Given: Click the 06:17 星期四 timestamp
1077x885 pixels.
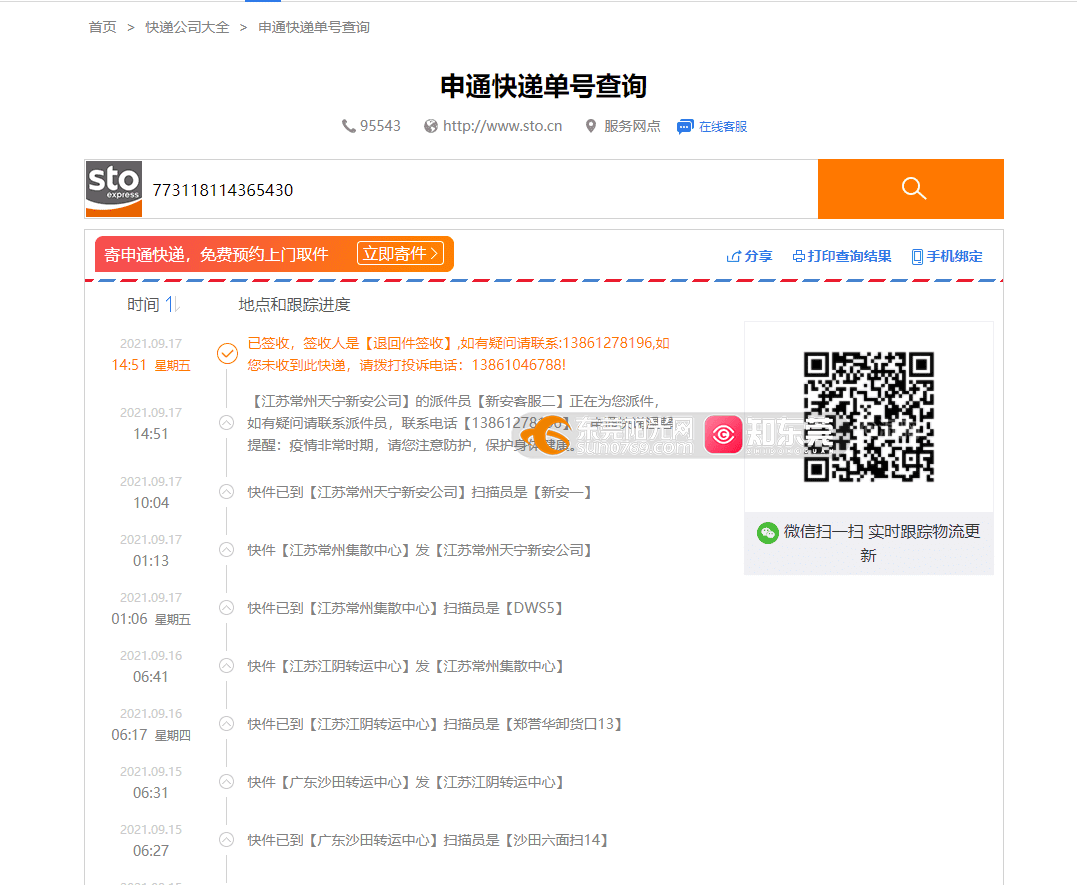Looking at the screenshot, I should pyautogui.click(x=151, y=735).
